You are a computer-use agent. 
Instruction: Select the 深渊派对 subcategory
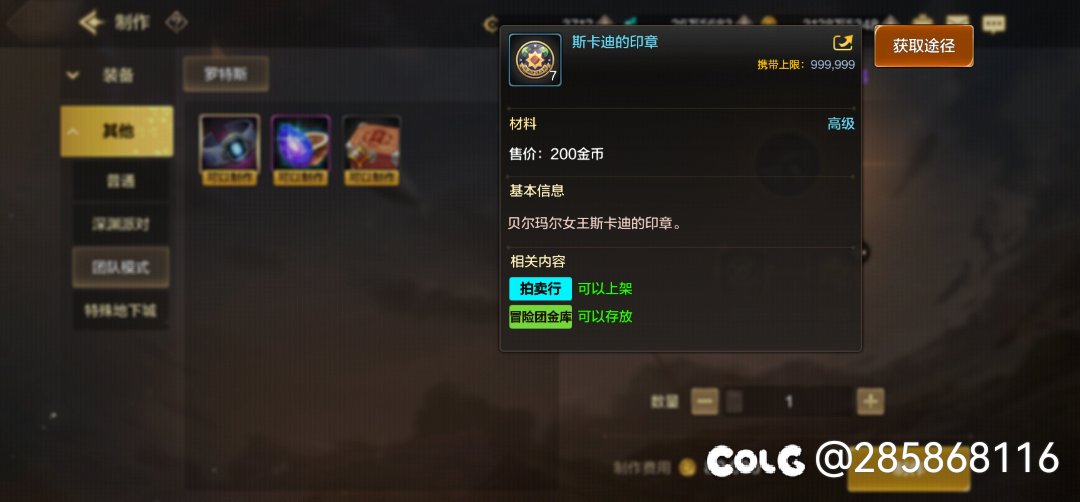(x=121, y=224)
